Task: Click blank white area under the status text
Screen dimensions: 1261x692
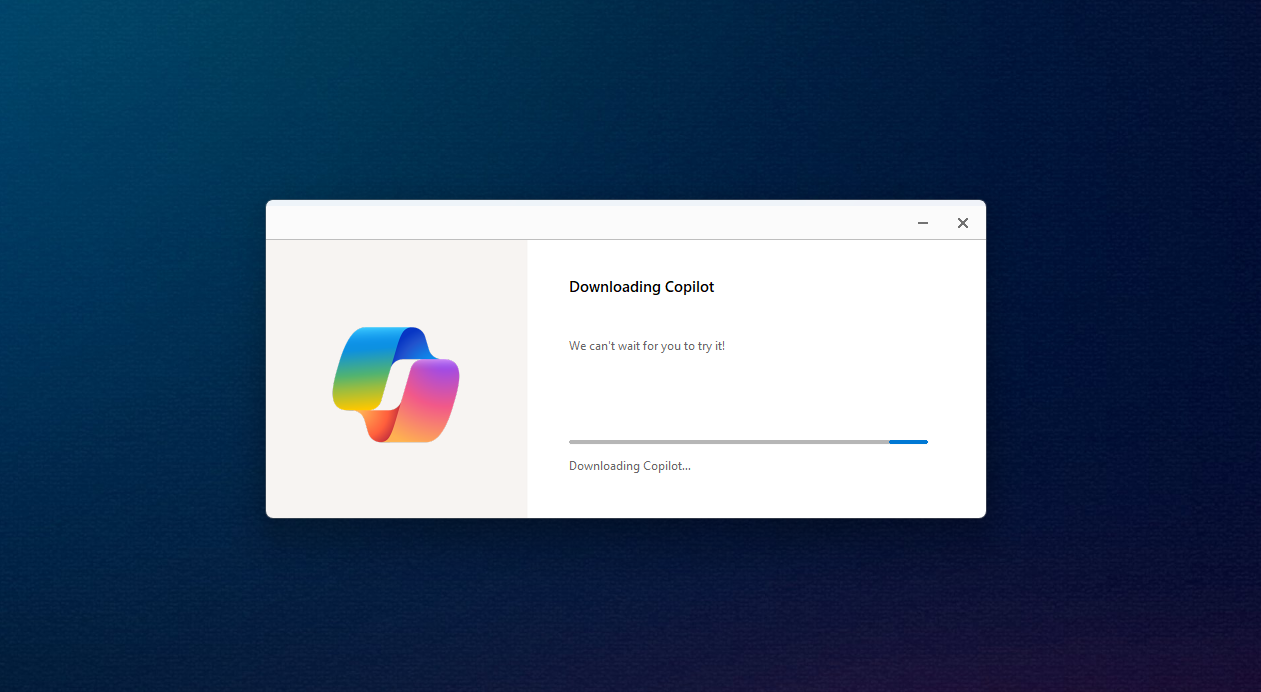Action: click(750, 497)
